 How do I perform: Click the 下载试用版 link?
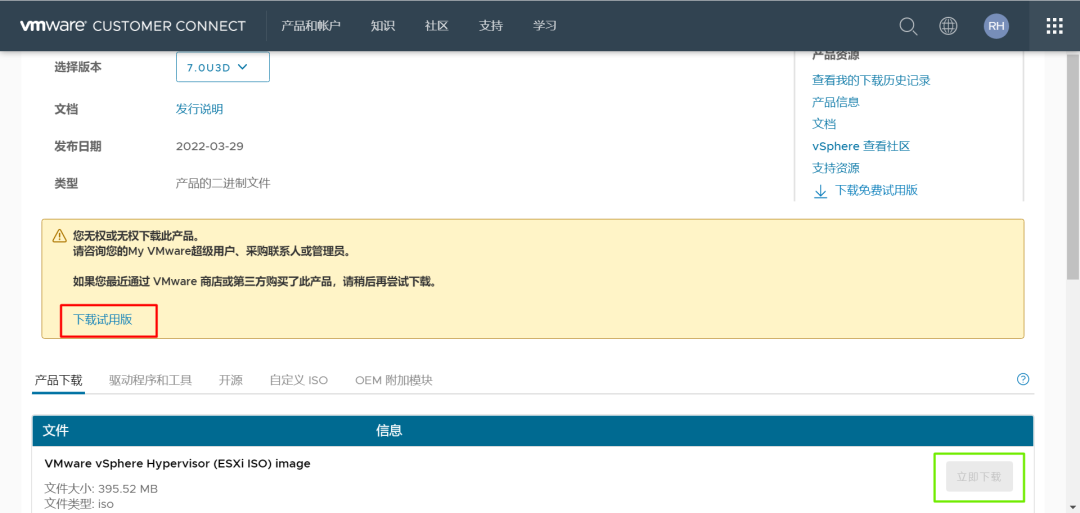(x=103, y=320)
